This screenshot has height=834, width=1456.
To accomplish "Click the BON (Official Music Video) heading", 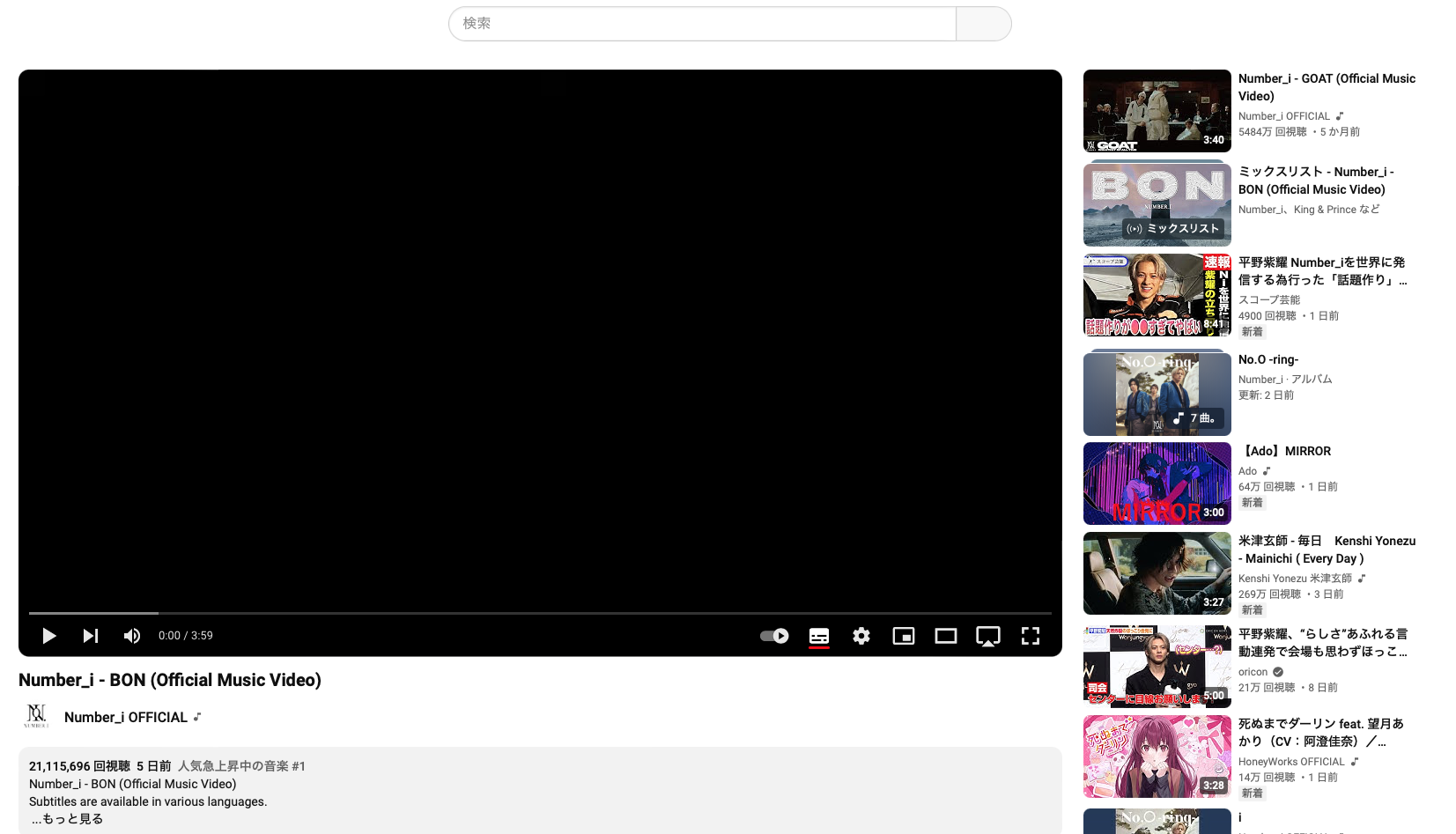I will coord(170,680).
